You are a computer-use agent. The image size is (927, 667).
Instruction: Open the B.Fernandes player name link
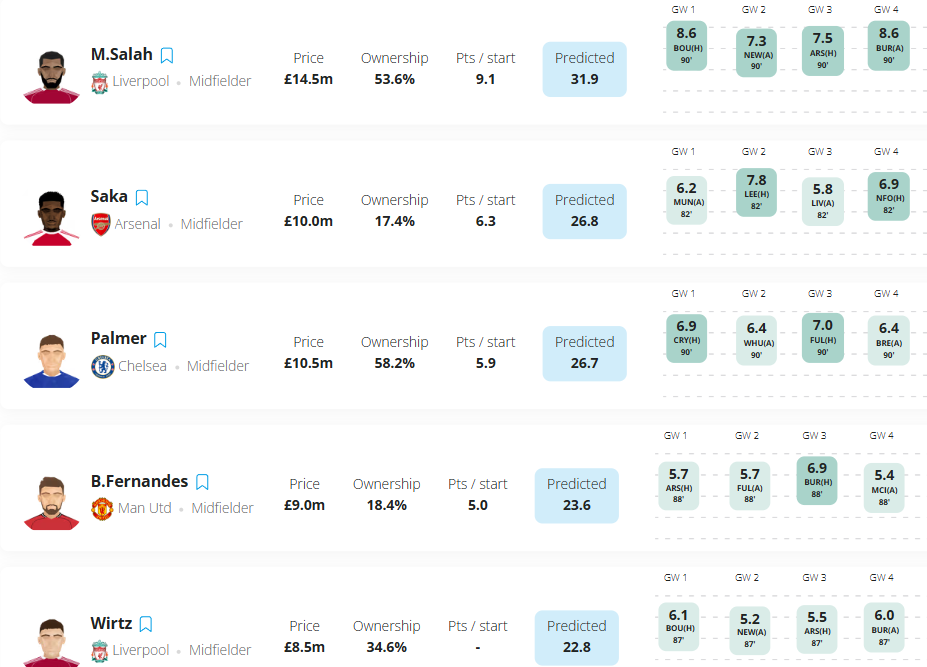click(x=139, y=481)
